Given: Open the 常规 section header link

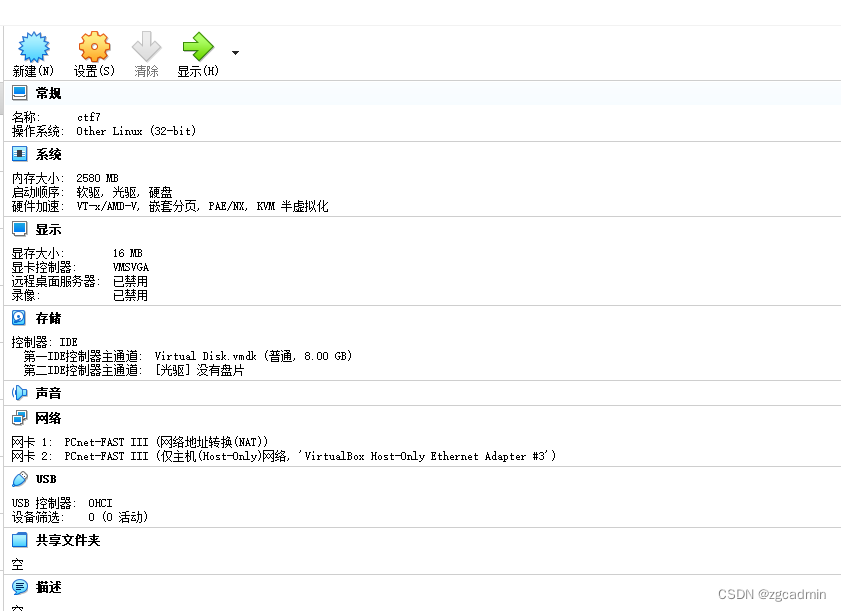Looking at the screenshot, I should [48, 93].
